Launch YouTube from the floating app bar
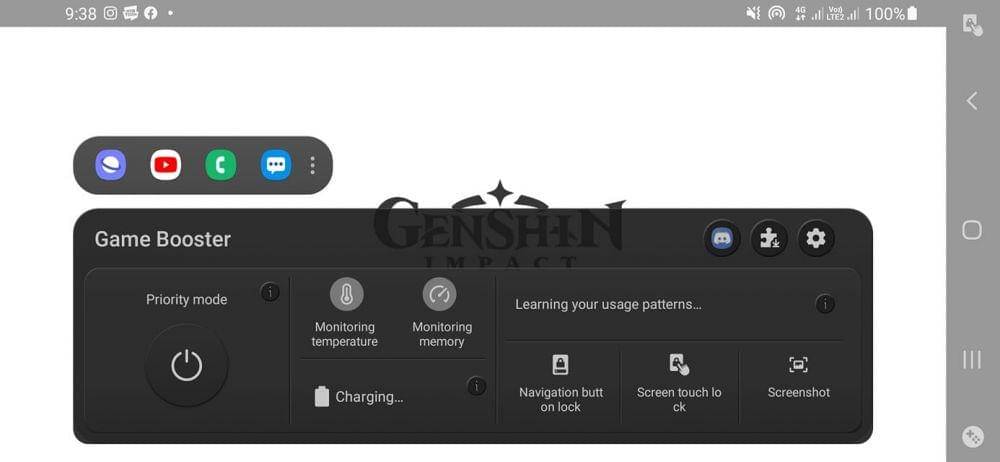The width and height of the screenshot is (1000, 462). point(166,165)
